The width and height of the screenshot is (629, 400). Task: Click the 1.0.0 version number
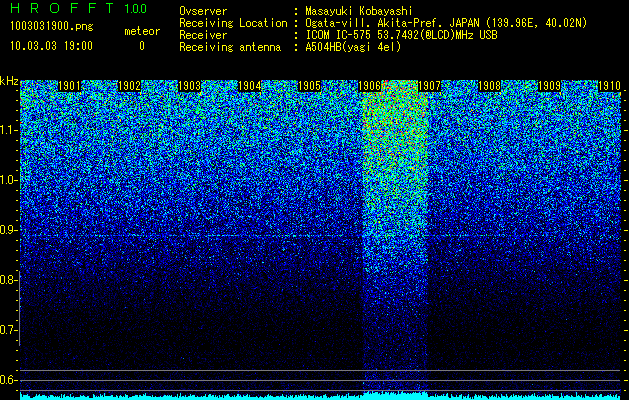pos(136,9)
